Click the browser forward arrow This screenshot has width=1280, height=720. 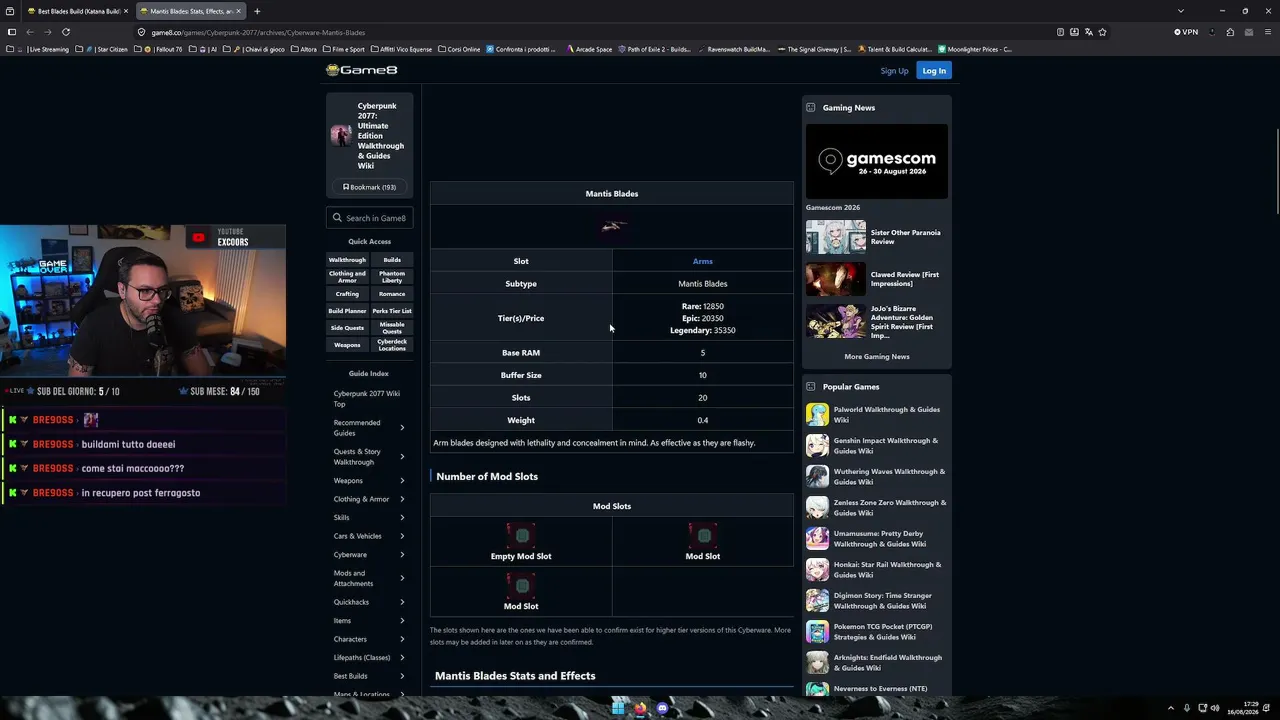click(x=47, y=32)
